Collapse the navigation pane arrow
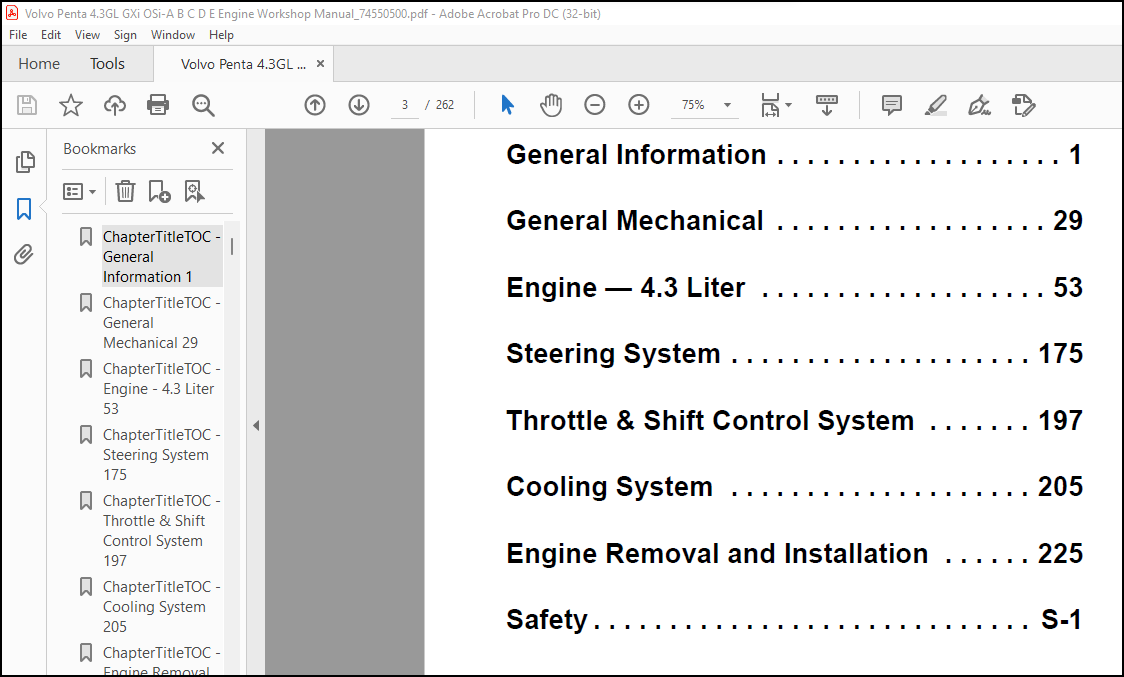1124x677 pixels. tap(256, 425)
